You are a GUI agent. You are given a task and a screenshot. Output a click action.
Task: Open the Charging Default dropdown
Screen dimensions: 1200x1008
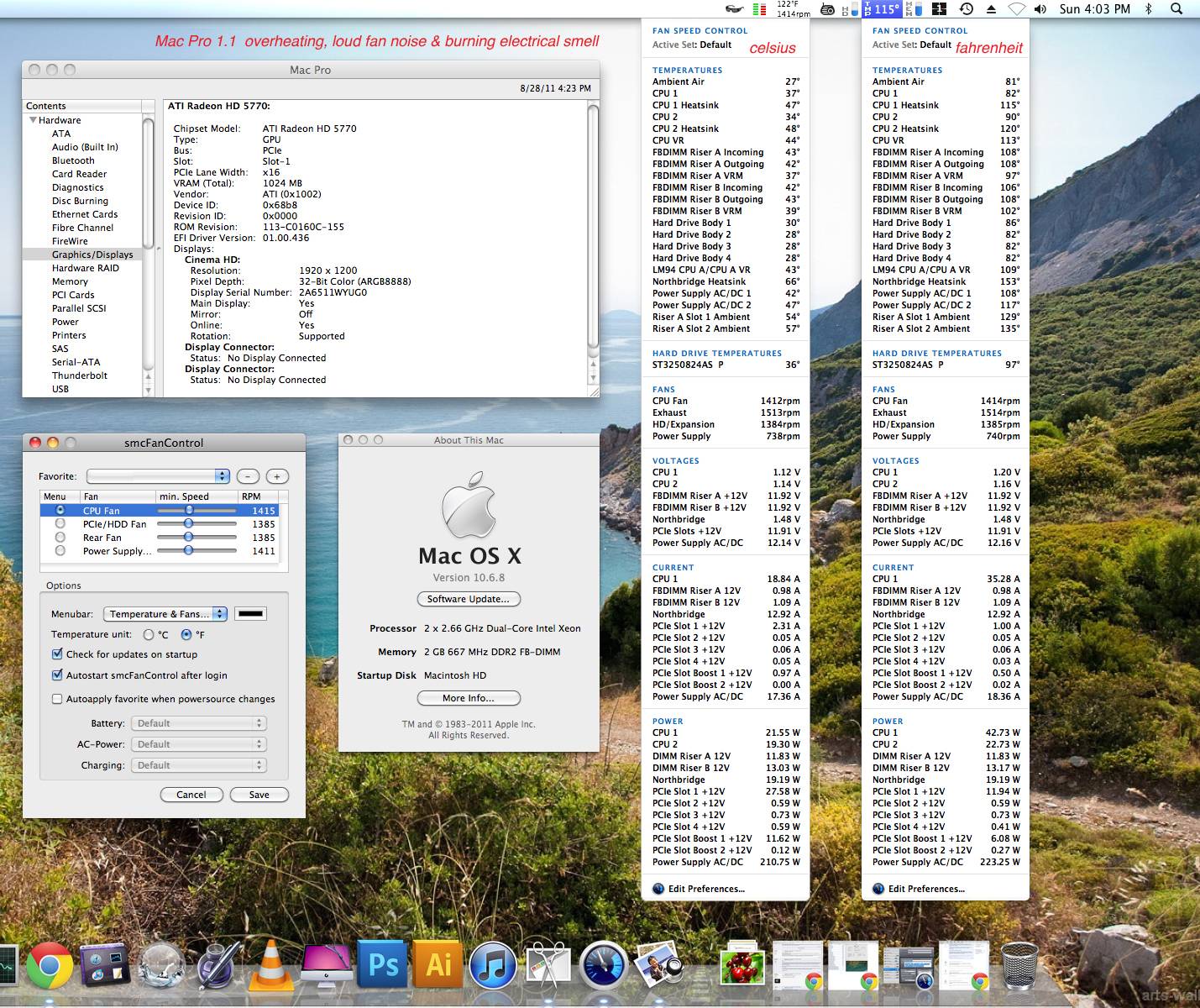point(199,765)
